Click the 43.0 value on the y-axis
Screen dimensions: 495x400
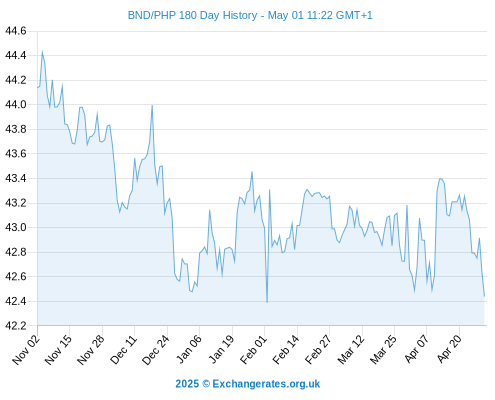[15, 227]
